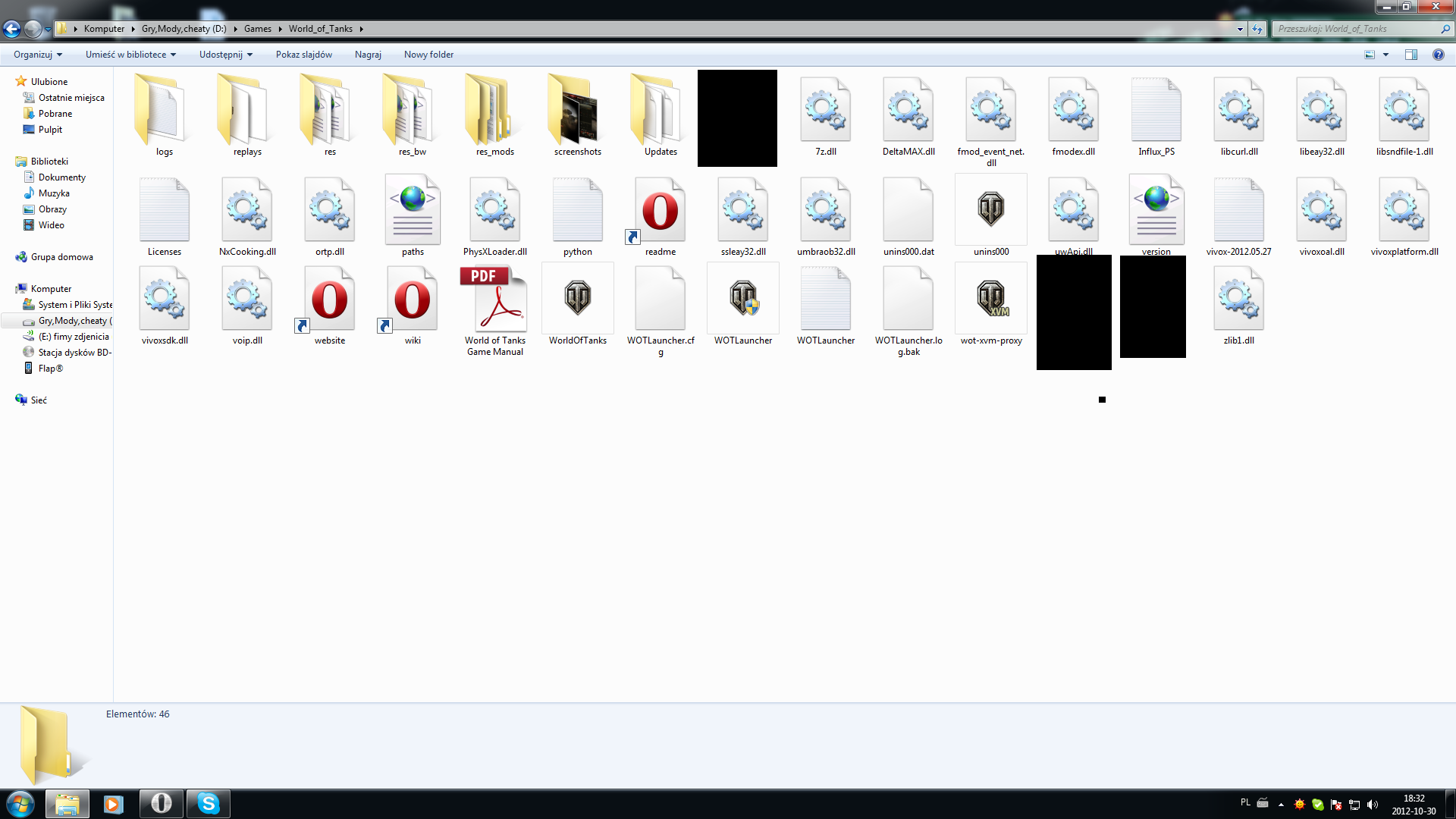1456x819 pixels.
Task: Click Nowy folder in the toolbar
Action: coord(428,55)
